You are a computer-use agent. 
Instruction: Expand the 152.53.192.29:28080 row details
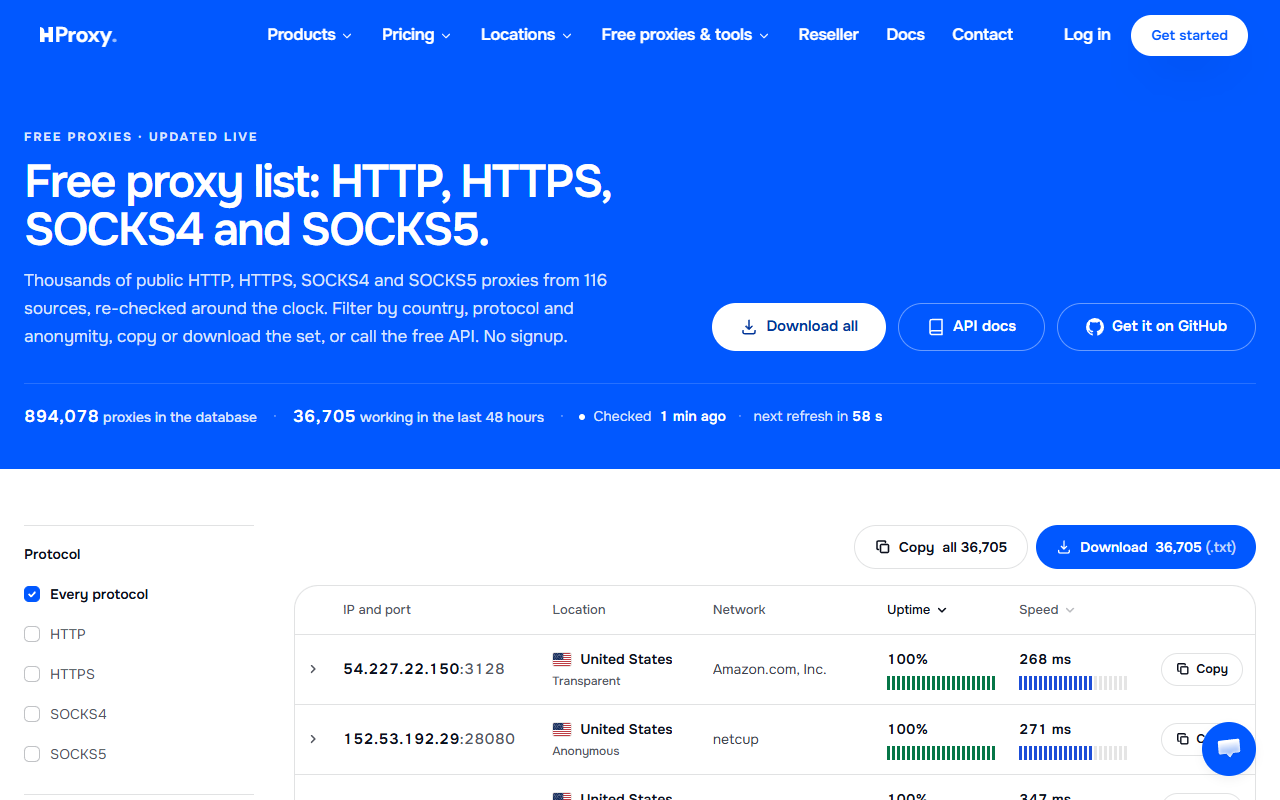pos(313,739)
